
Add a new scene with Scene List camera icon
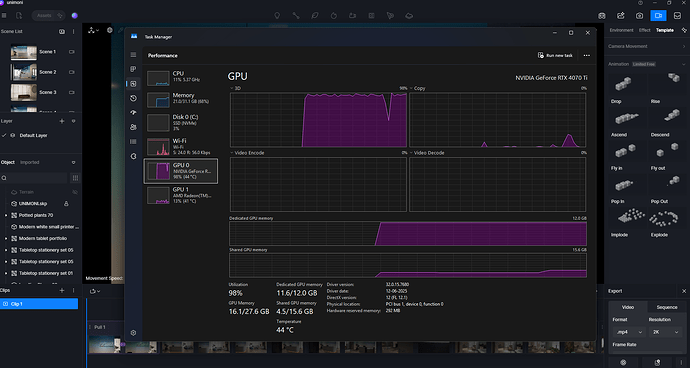click(62, 32)
